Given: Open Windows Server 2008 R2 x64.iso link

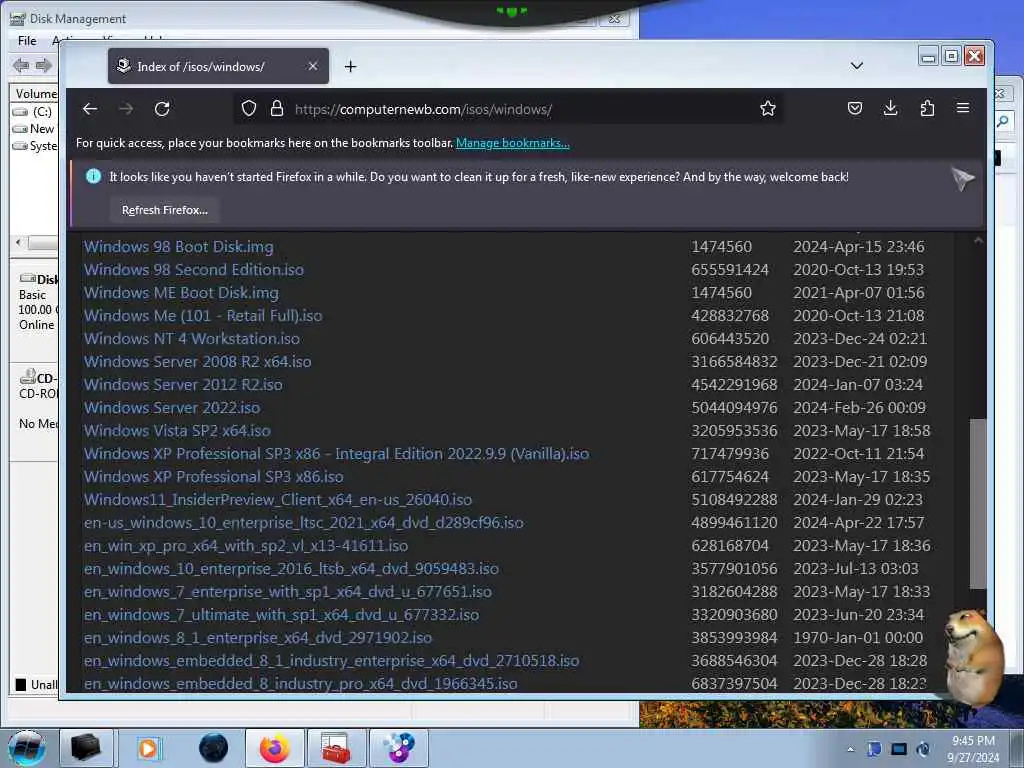Looking at the screenshot, I should (x=197, y=361).
